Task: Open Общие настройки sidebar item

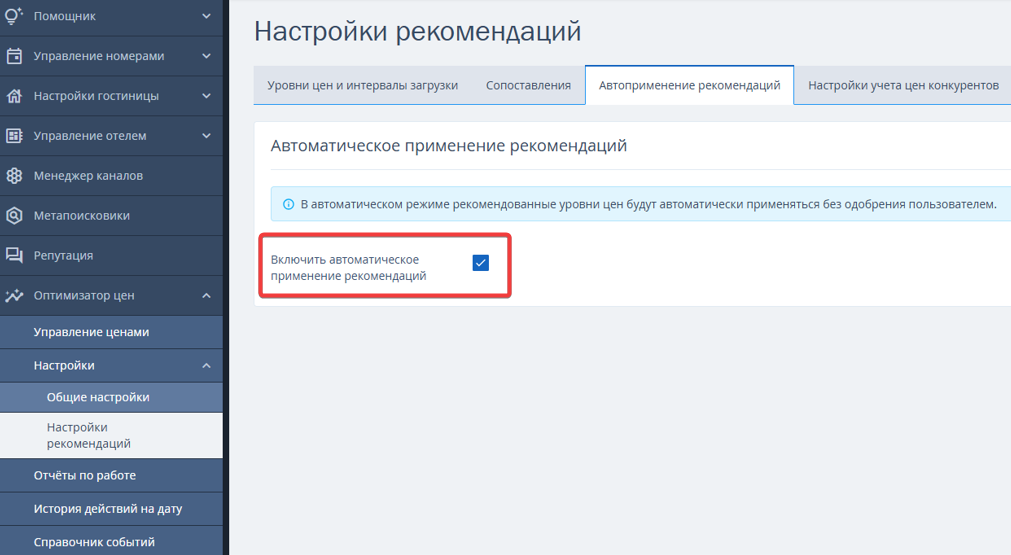Action: point(112,398)
